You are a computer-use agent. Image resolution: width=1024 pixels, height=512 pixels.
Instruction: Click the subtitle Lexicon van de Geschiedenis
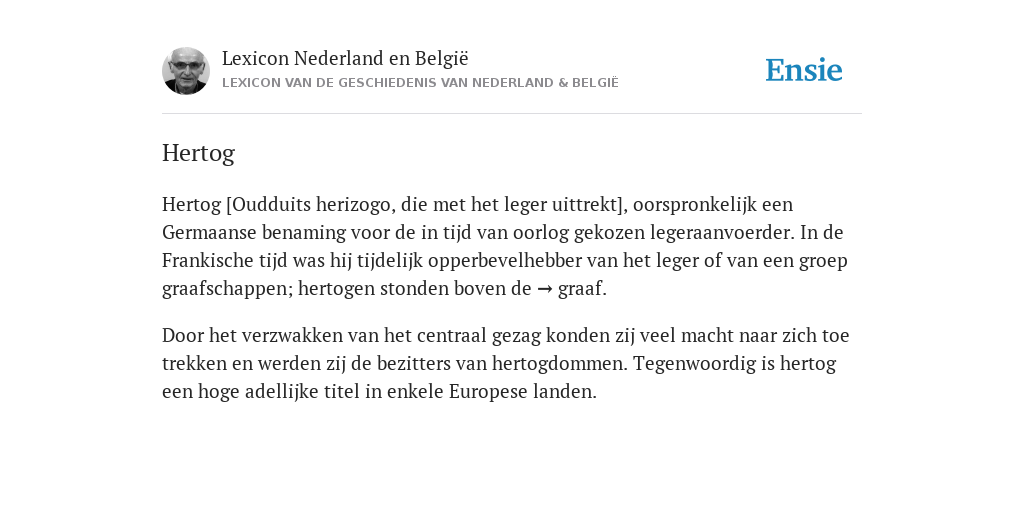point(420,83)
